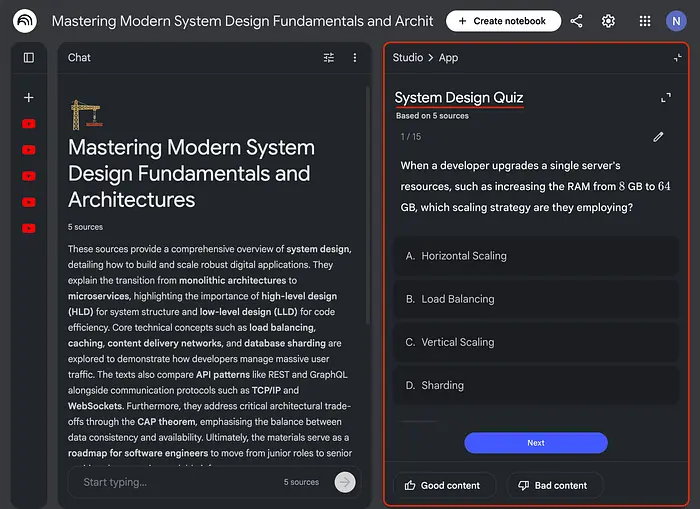This screenshot has width=700, height=509.
Task: Select the first YouTube source icon
Action: pos(28,124)
